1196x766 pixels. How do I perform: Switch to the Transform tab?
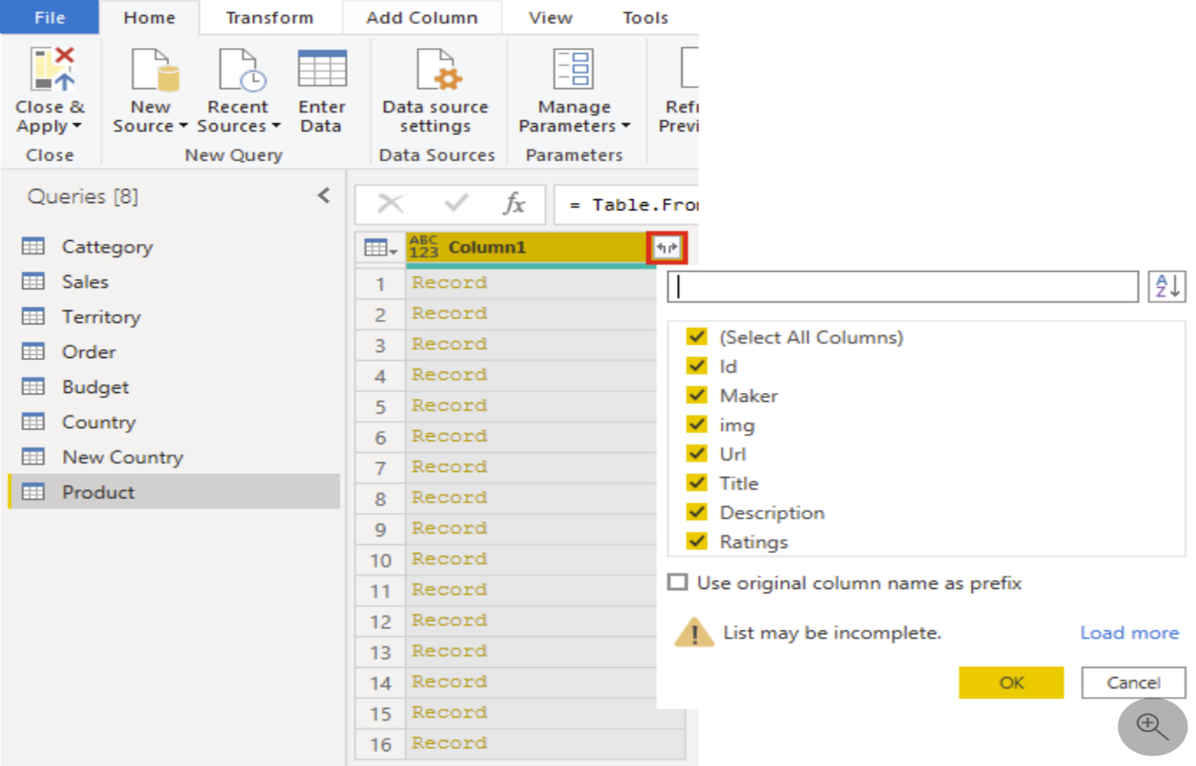point(268,17)
